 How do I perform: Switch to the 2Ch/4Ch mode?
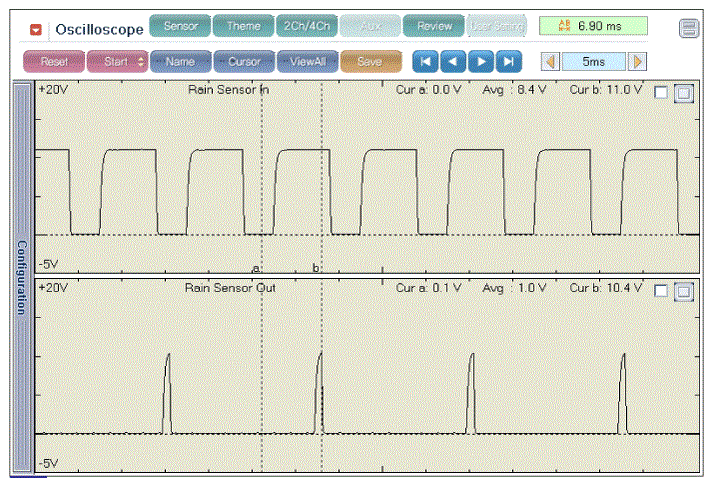(x=307, y=26)
